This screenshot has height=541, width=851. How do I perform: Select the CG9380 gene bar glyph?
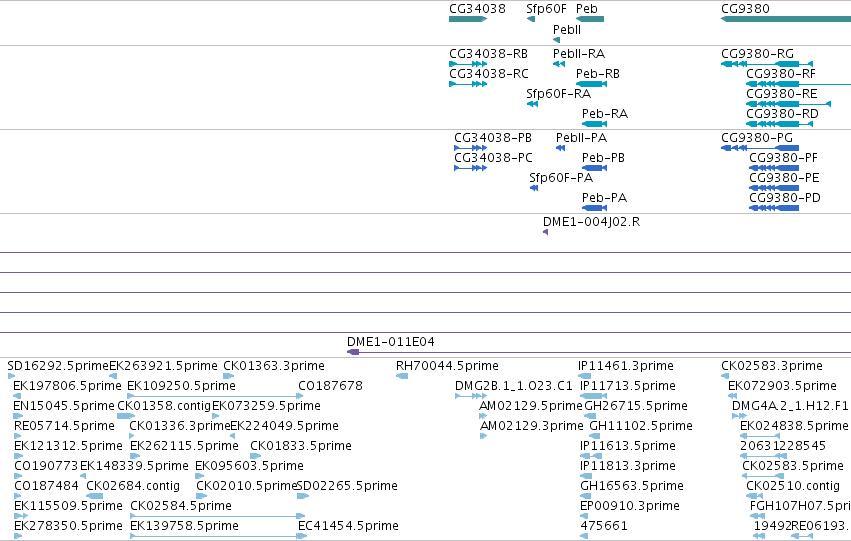[x=786, y=19]
